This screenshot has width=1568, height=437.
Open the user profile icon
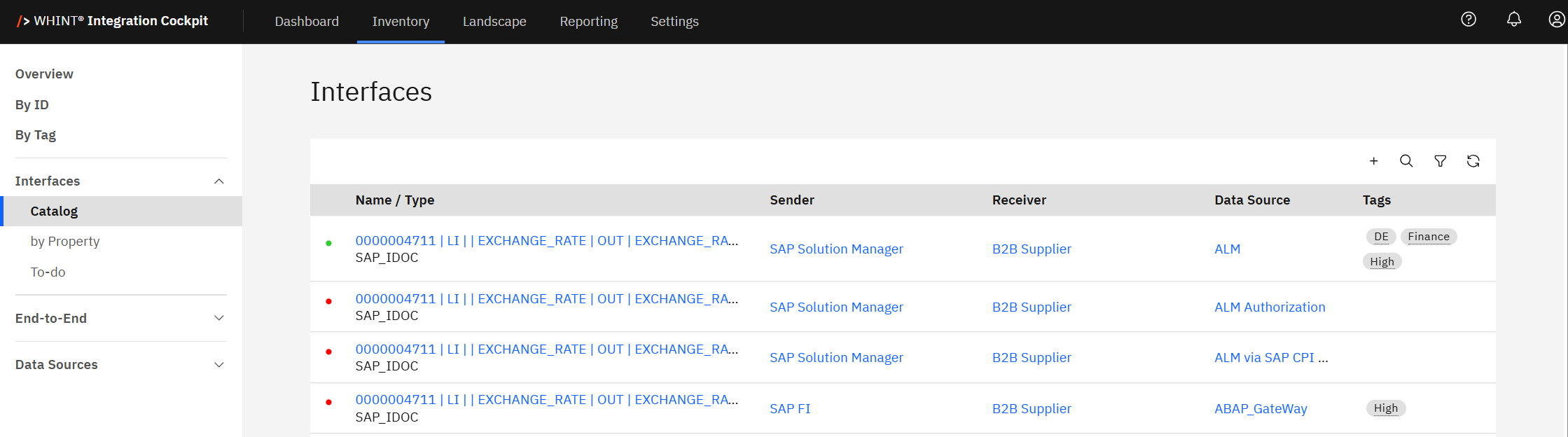1556,20
